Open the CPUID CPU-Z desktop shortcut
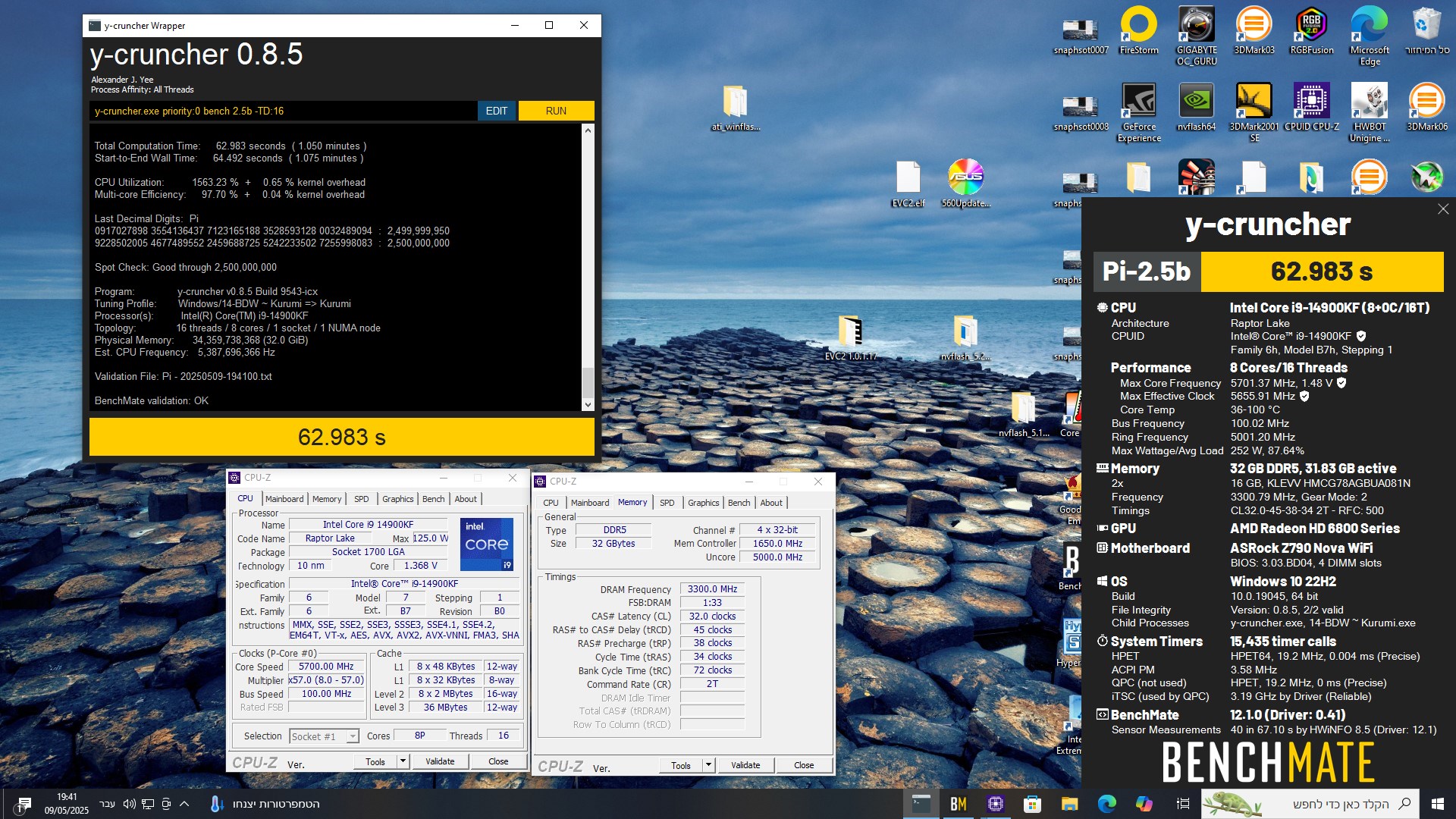Viewport: 1456px width, 819px height. pos(1311,107)
